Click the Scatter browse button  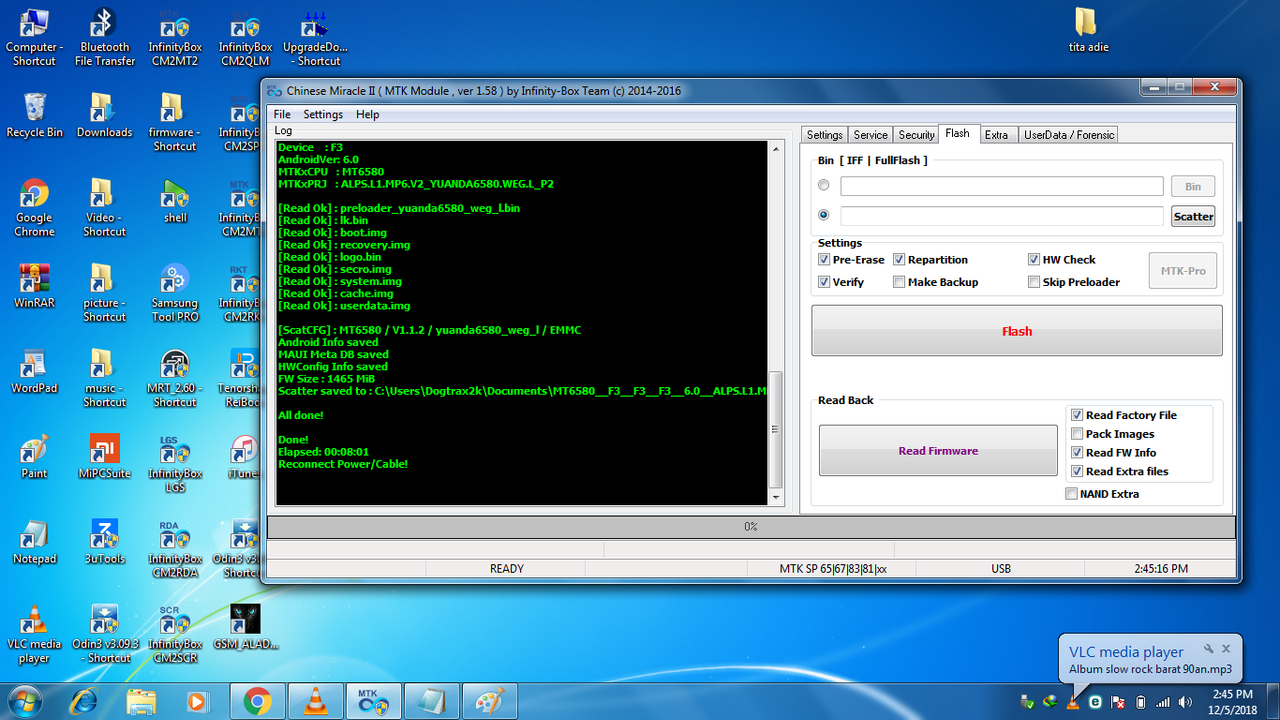[x=1193, y=216]
